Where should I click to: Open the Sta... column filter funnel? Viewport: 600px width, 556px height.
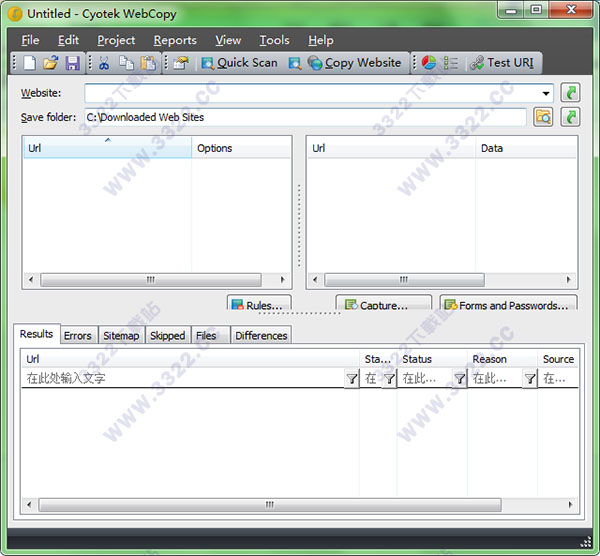pos(390,378)
